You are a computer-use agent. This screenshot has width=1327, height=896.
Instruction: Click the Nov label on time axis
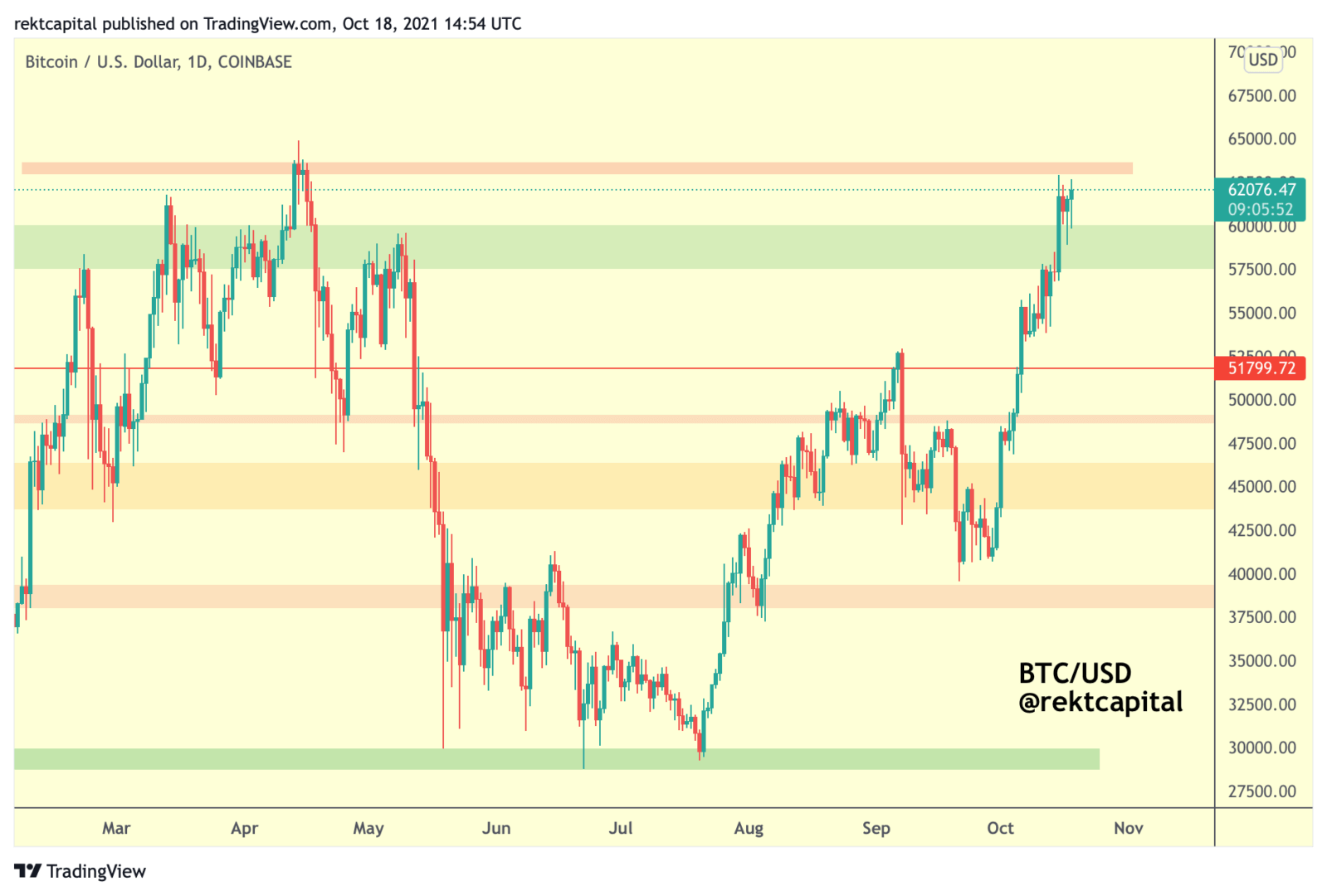1129,828
